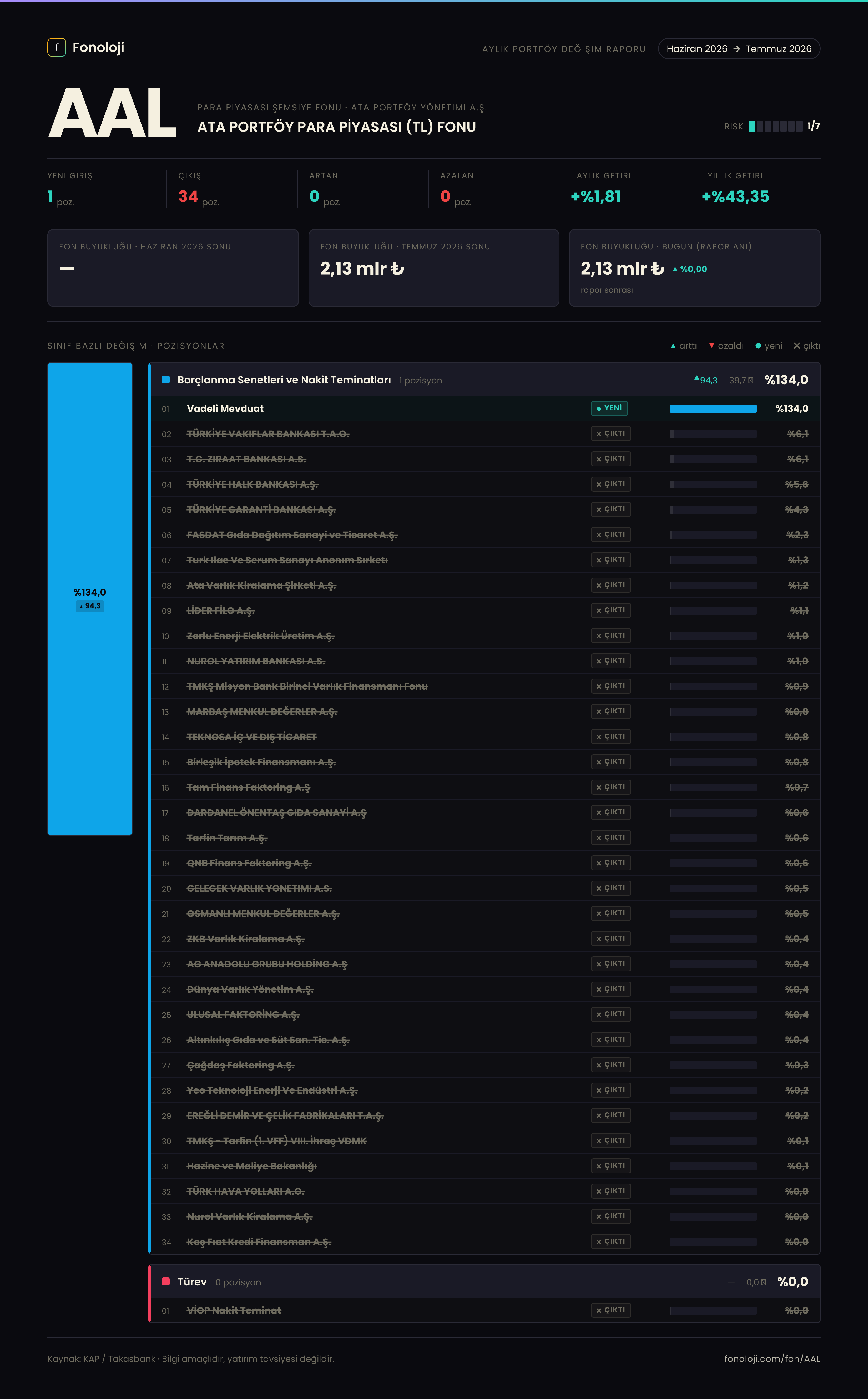
Task: Select the TMKŞ Misyon Bank Birinci Varlık row
Action: (485, 686)
